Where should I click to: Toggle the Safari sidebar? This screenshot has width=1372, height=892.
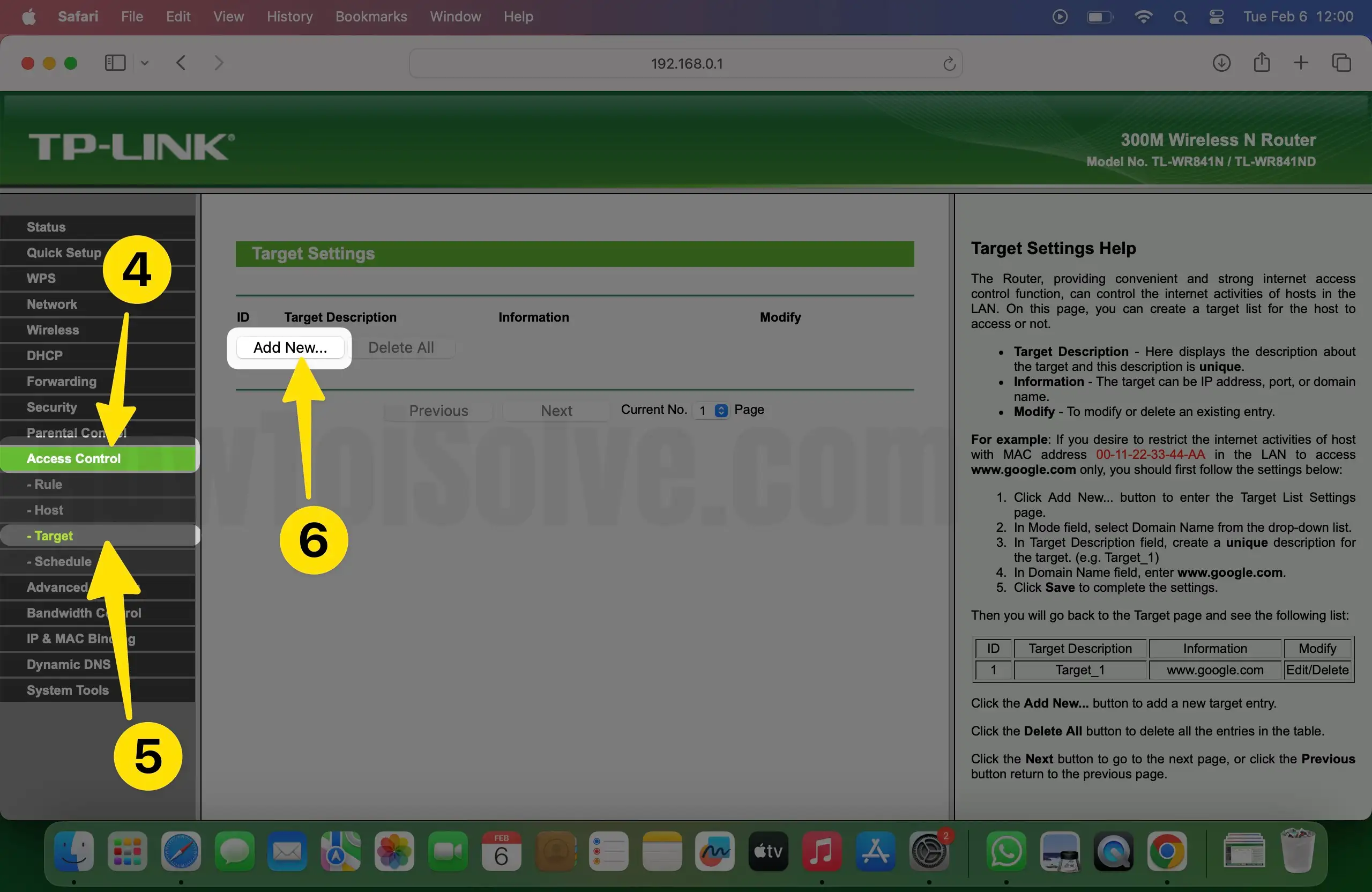pos(115,63)
